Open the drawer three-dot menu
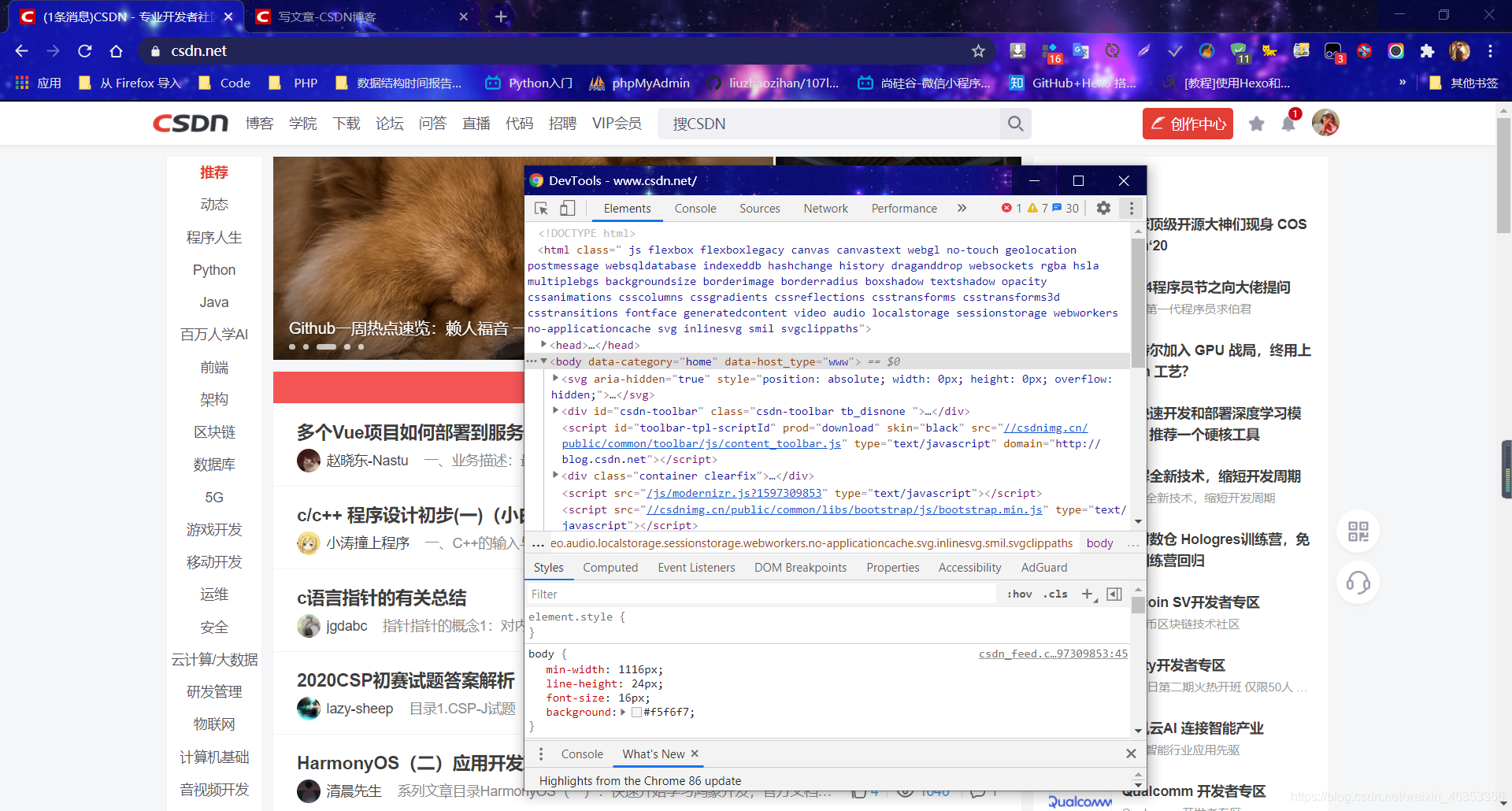 [x=540, y=754]
